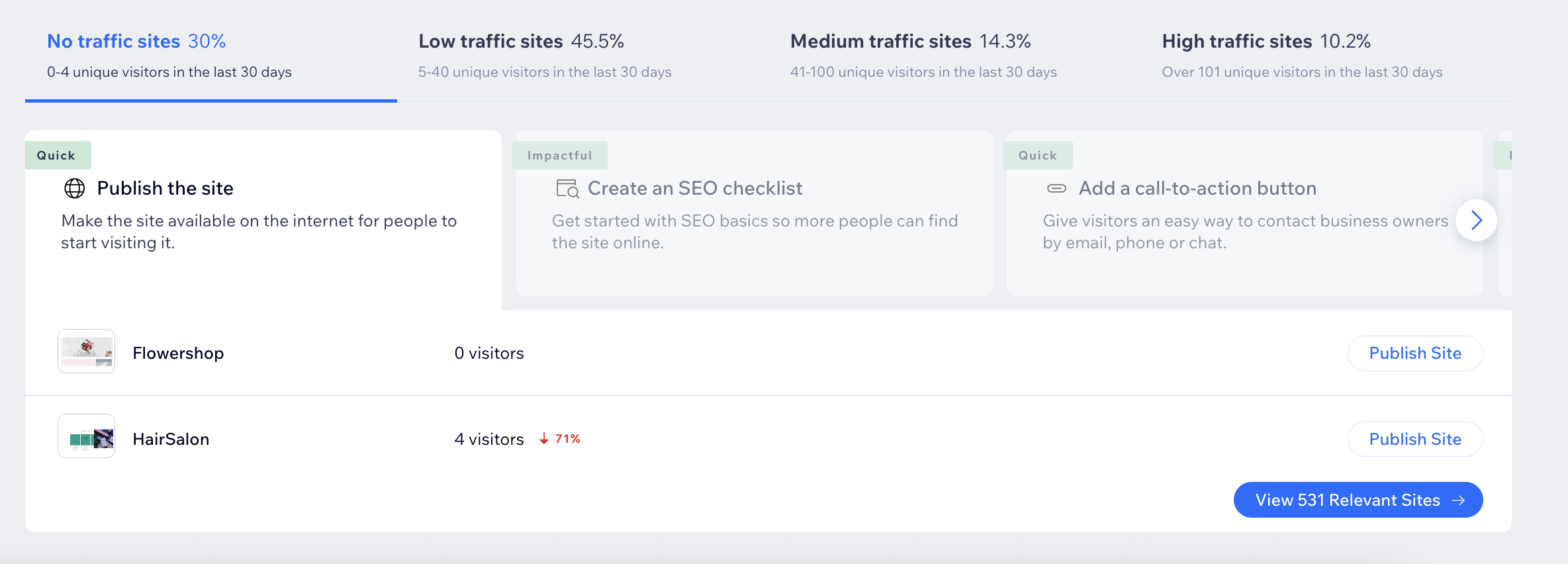The height and width of the screenshot is (564, 1568).
Task: Open the Flowershop site thumbnail
Action: point(87,352)
